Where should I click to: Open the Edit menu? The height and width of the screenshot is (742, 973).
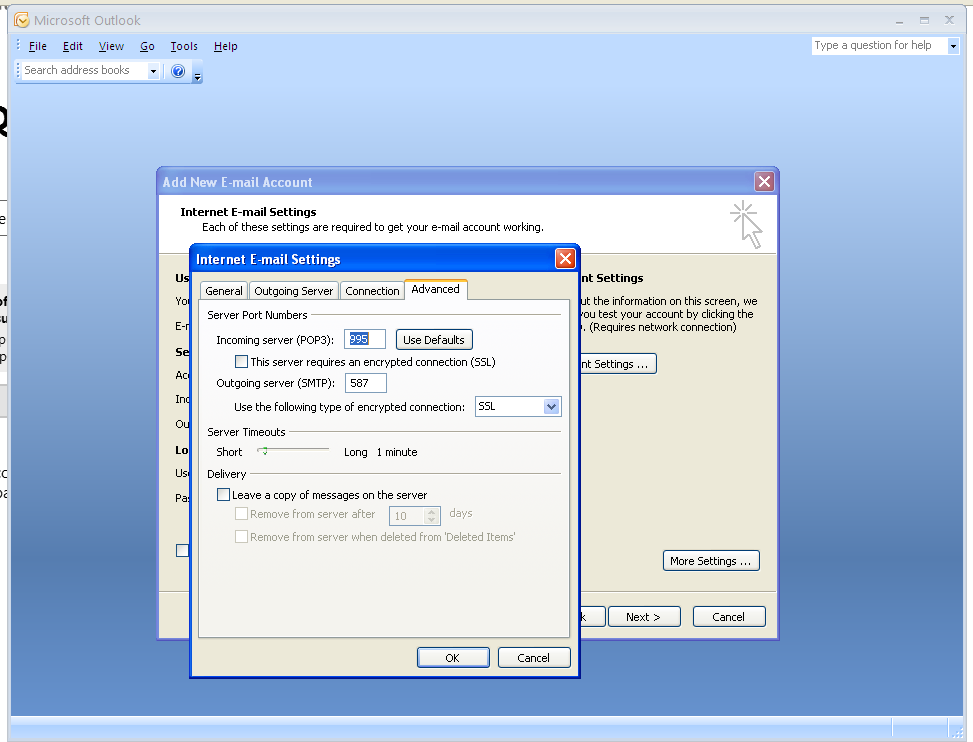pos(73,46)
